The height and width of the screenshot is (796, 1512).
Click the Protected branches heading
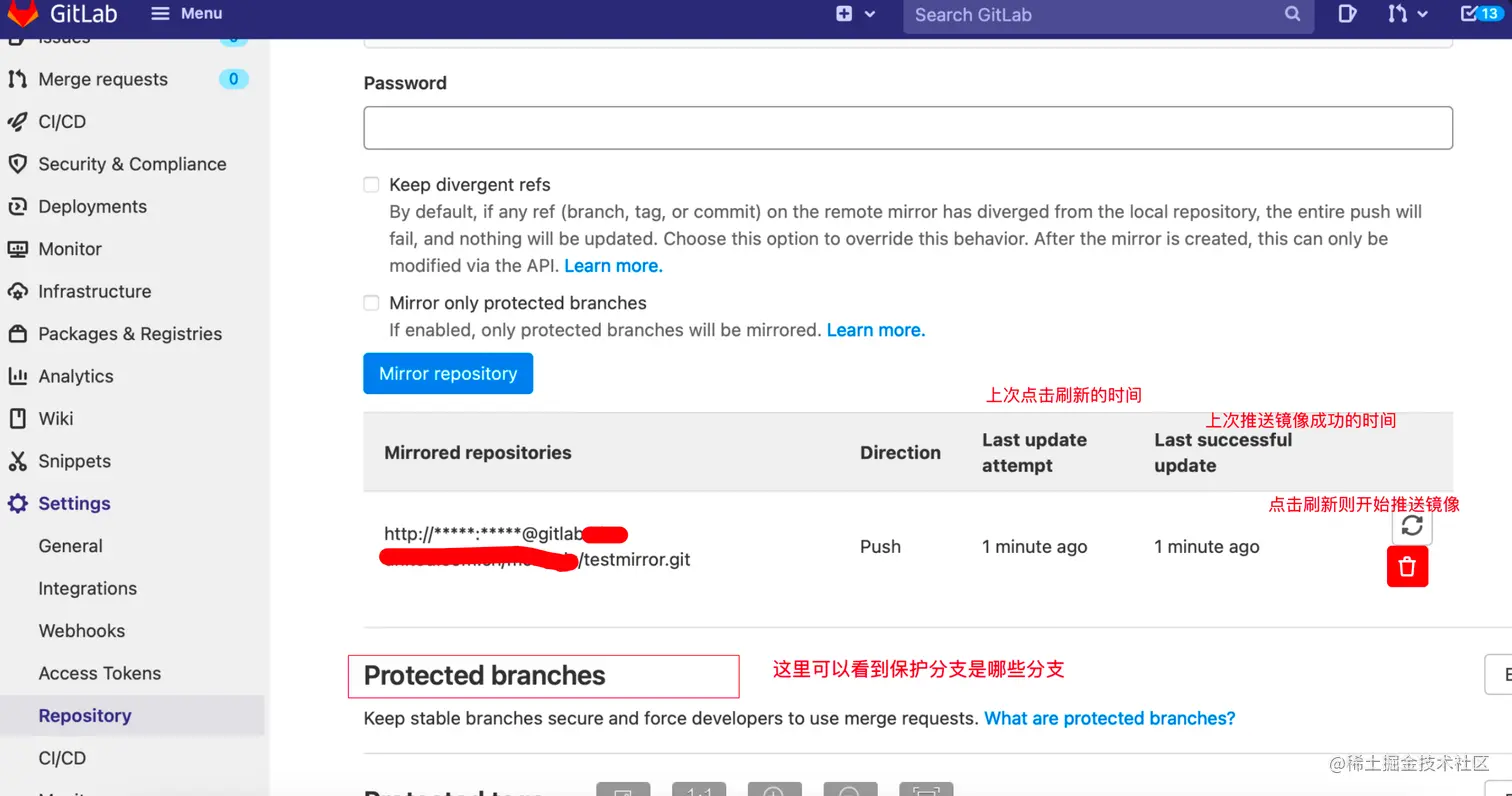click(485, 676)
